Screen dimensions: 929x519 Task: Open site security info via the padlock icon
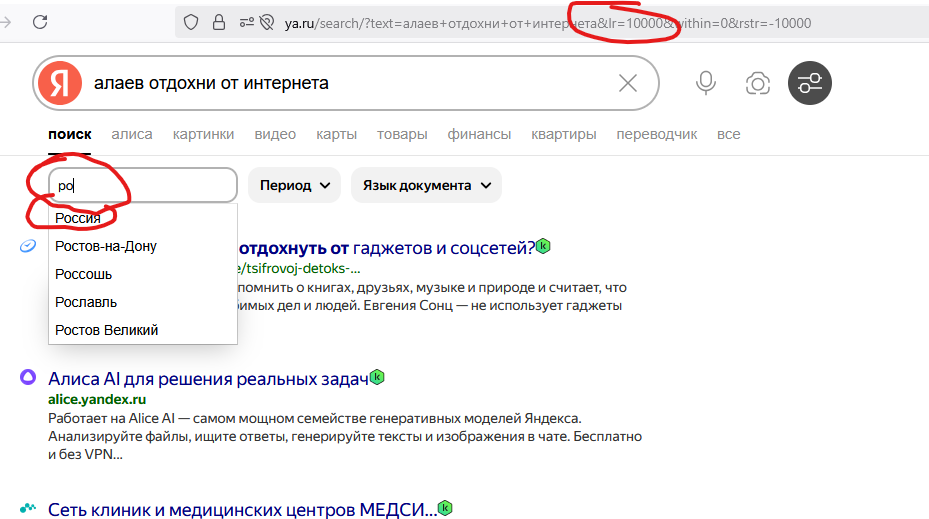pyautogui.click(x=218, y=23)
